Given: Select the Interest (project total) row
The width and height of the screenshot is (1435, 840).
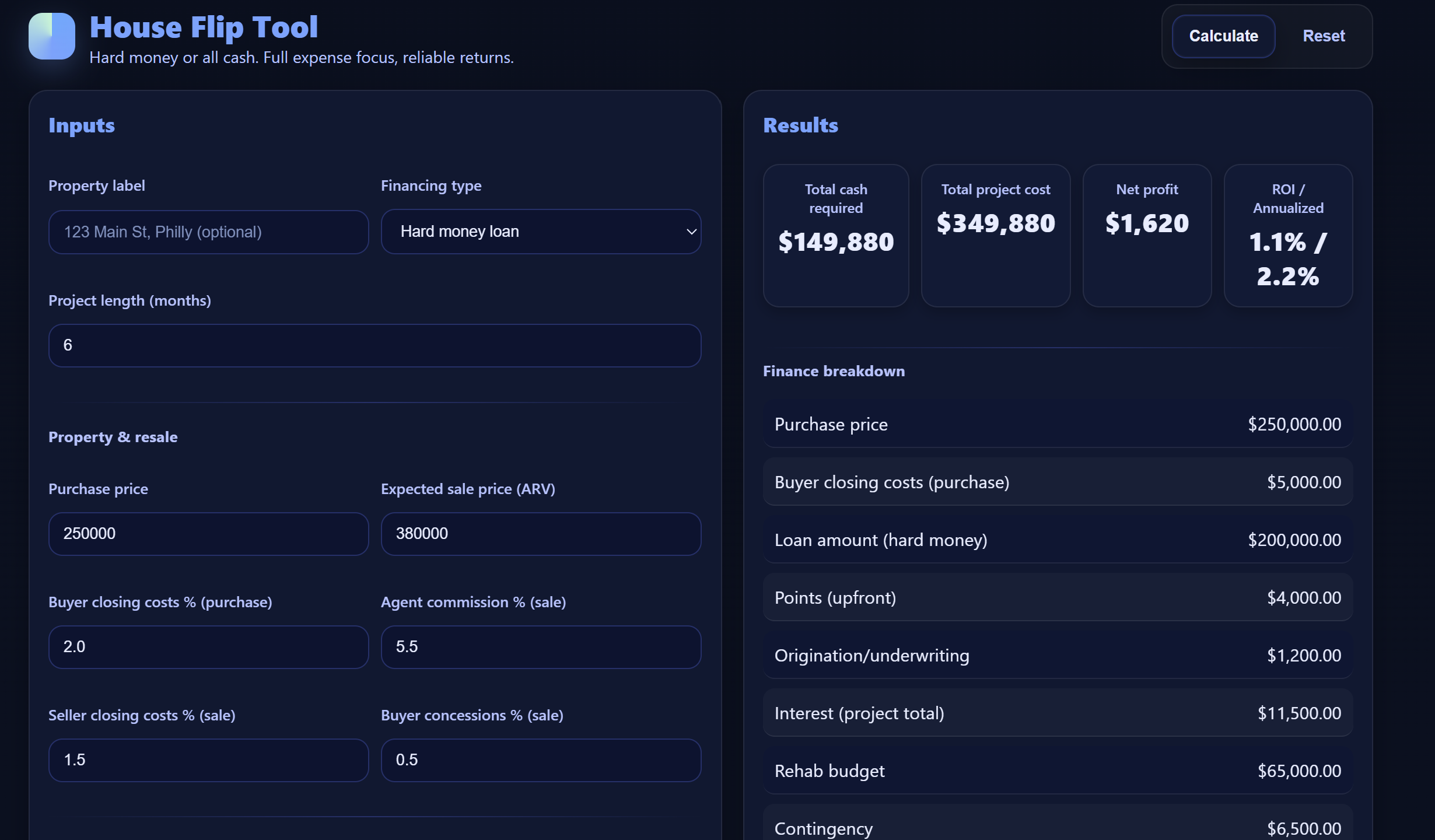Looking at the screenshot, I should [1057, 713].
